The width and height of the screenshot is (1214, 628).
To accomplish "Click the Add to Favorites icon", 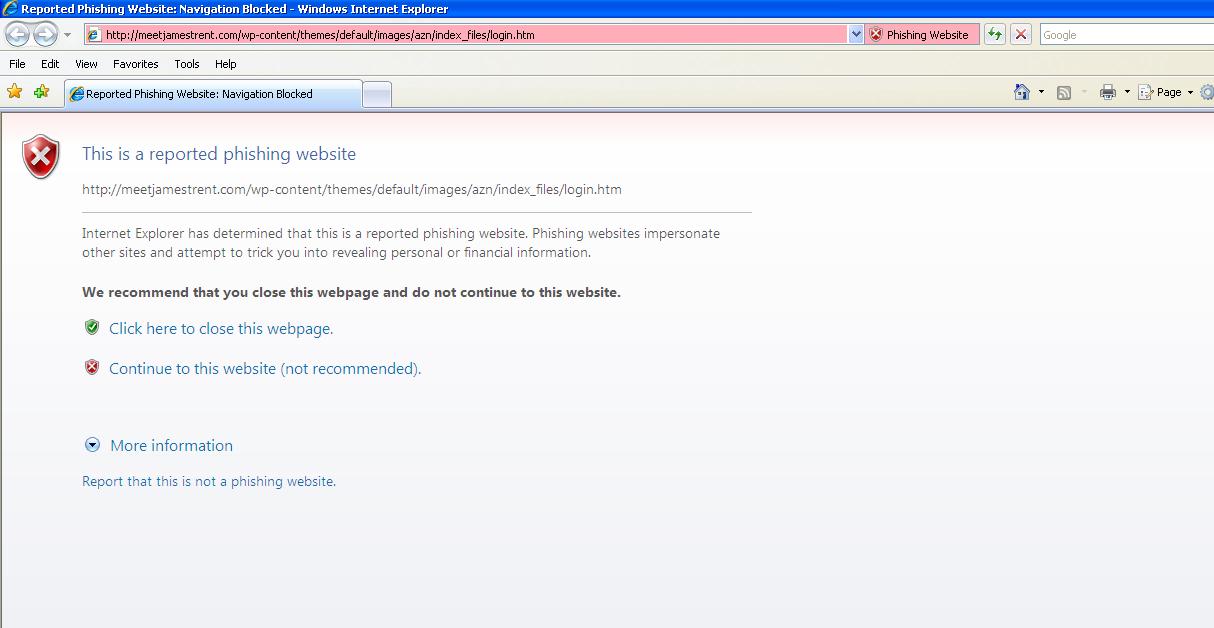I will pyautogui.click(x=41, y=92).
